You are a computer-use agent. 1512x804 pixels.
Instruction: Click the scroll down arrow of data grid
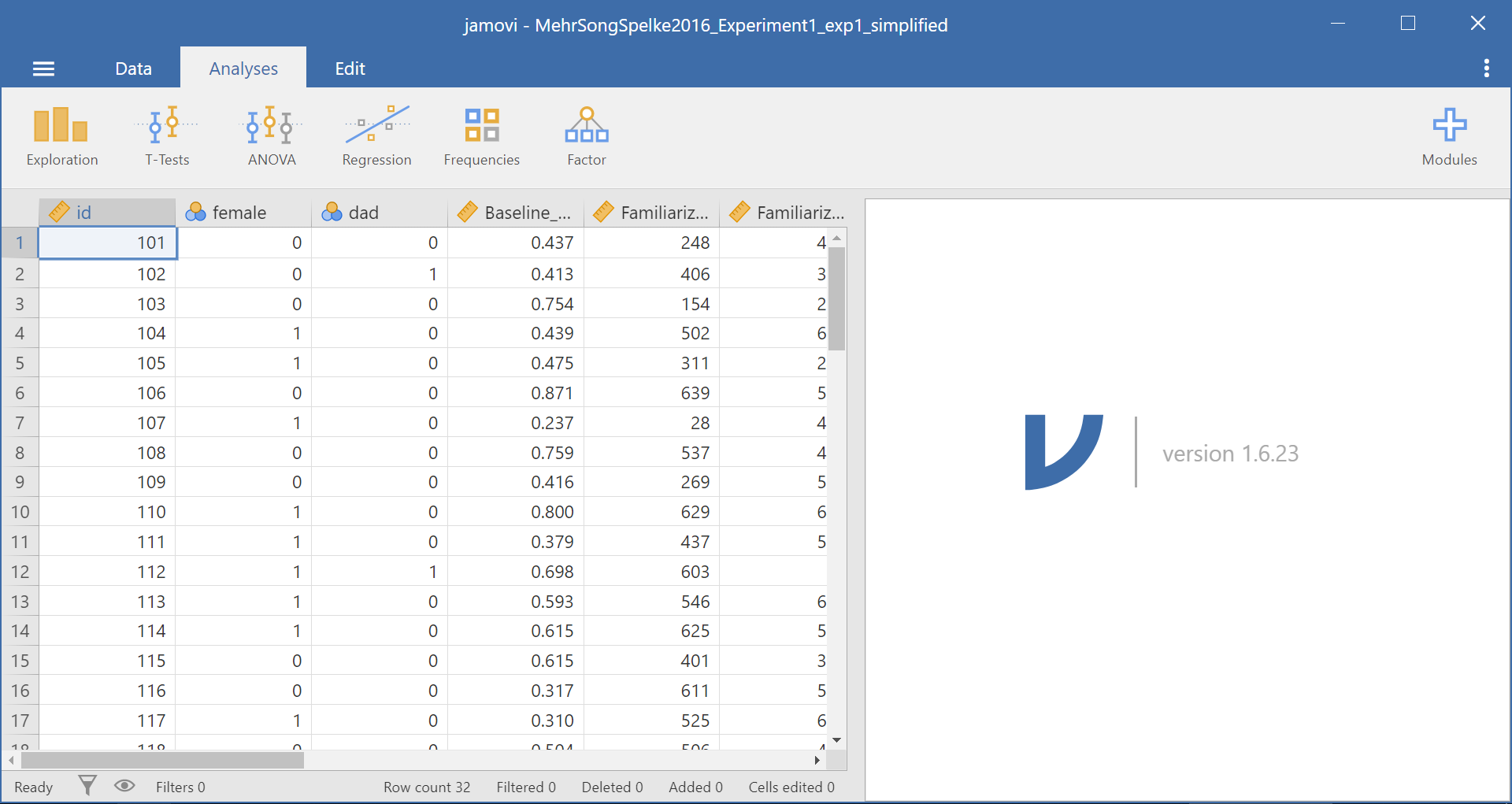coord(836,740)
